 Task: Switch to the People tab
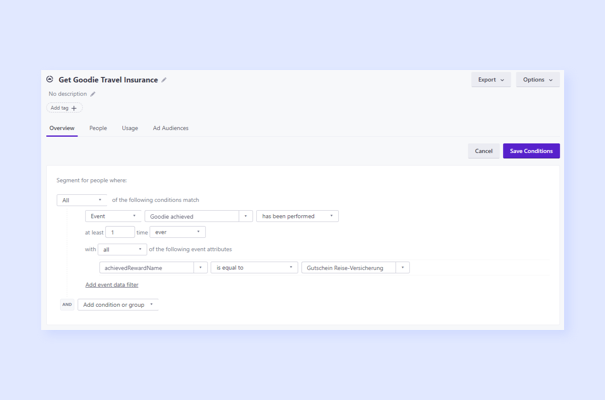pos(98,128)
